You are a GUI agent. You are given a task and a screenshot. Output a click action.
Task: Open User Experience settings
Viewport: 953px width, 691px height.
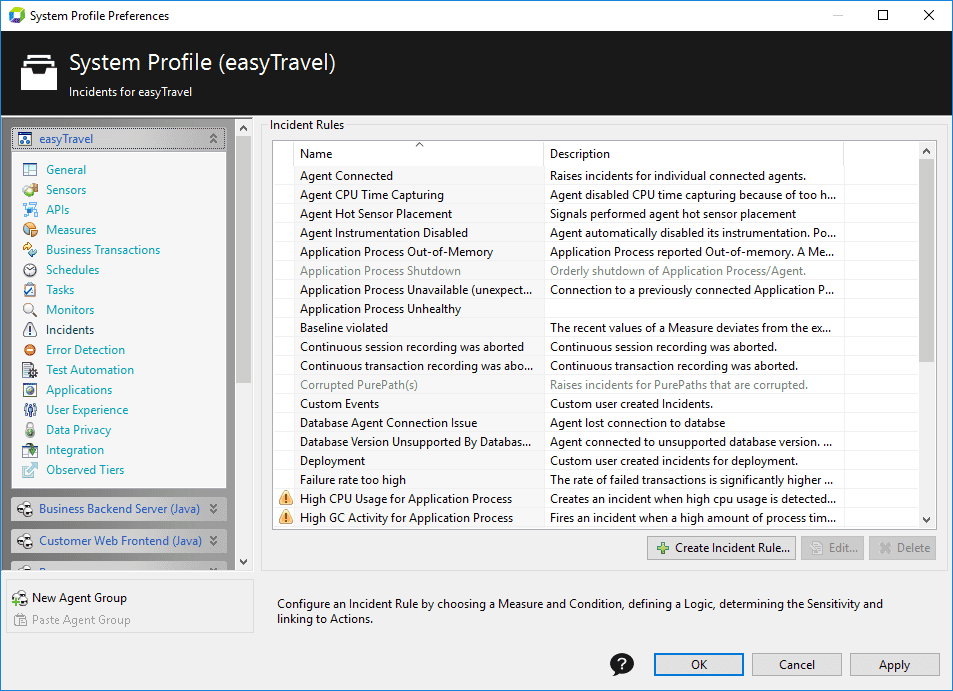tap(88, 410)
